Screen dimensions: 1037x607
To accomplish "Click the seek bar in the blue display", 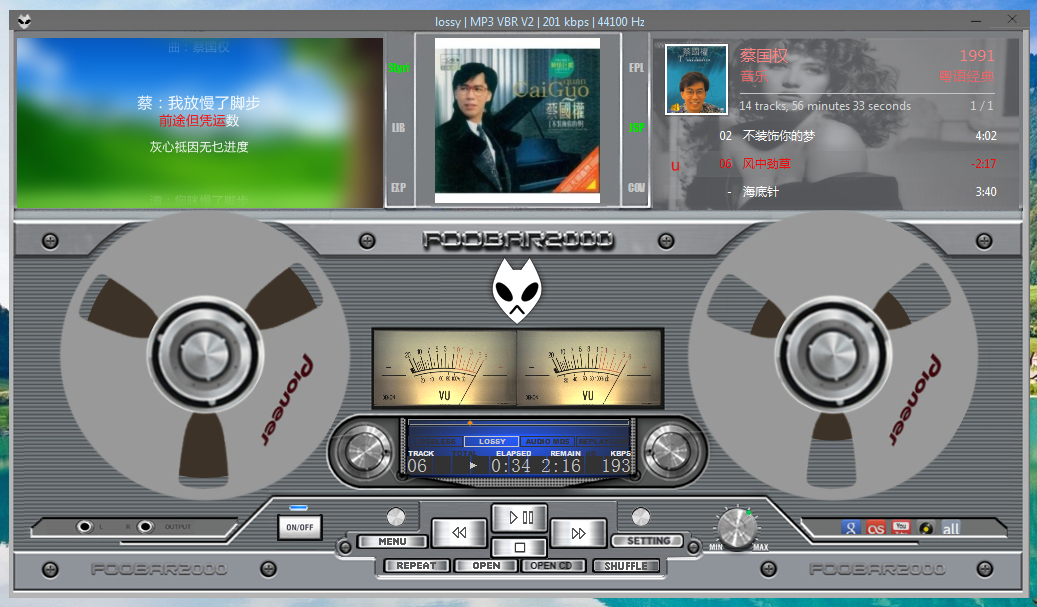I will tap(518, 423).
